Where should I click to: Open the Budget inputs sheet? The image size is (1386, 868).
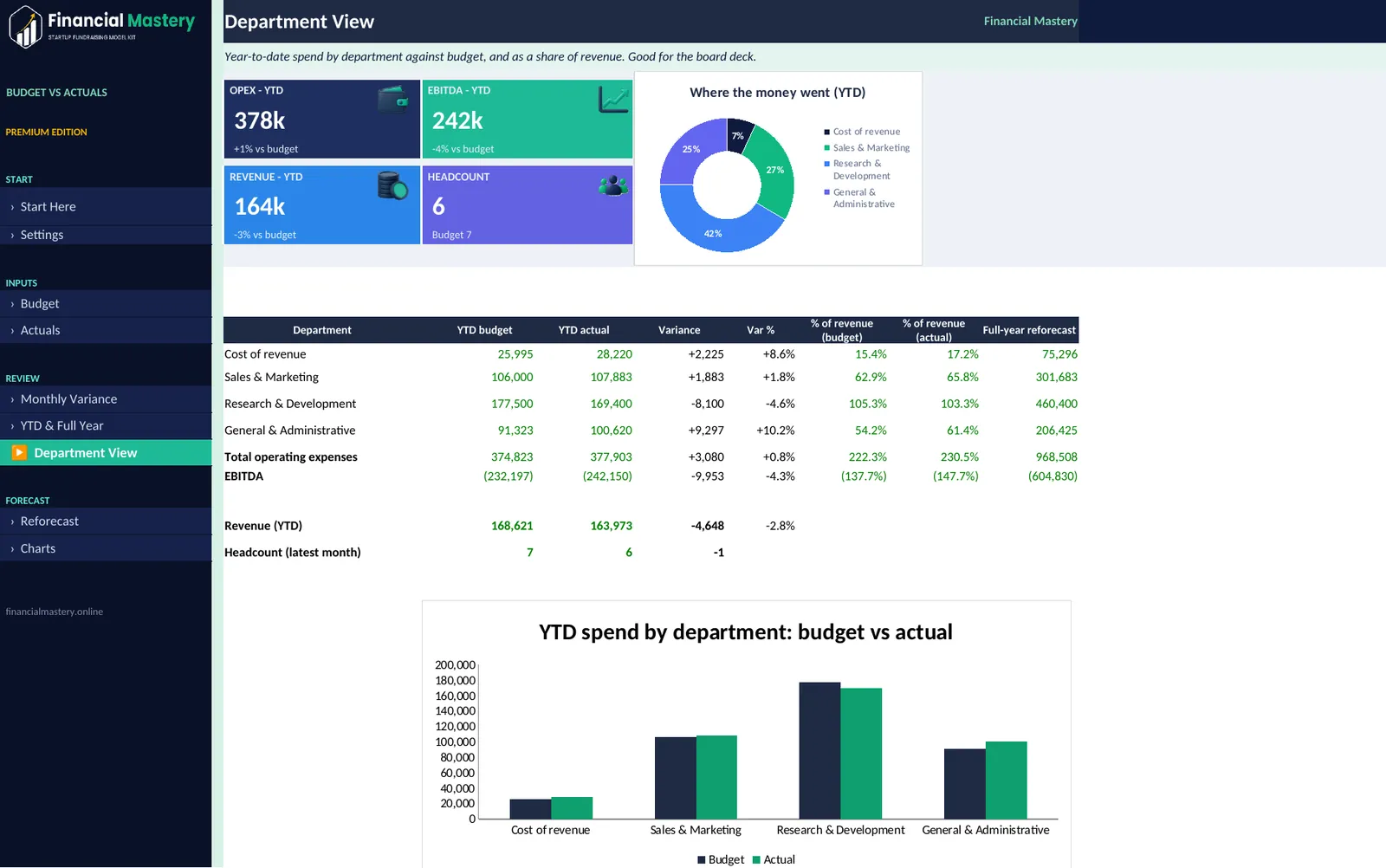[x=106, y=304]
